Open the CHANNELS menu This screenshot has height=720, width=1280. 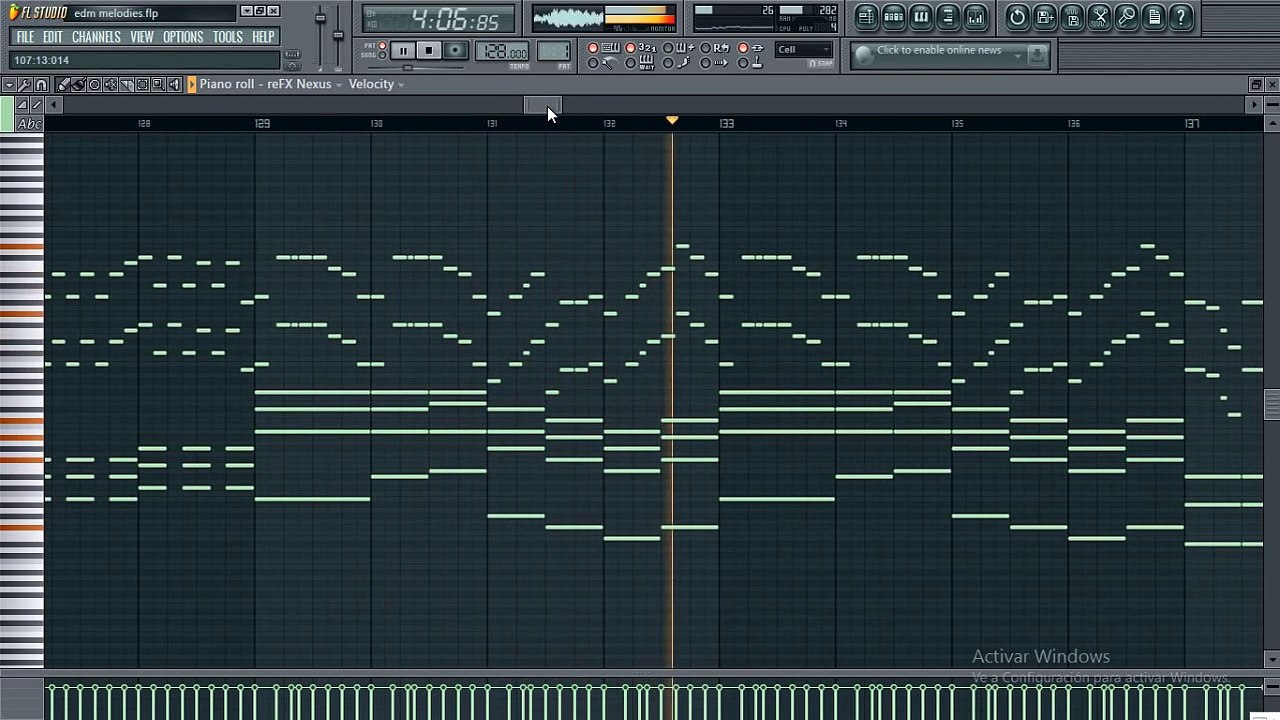(96, 37)
